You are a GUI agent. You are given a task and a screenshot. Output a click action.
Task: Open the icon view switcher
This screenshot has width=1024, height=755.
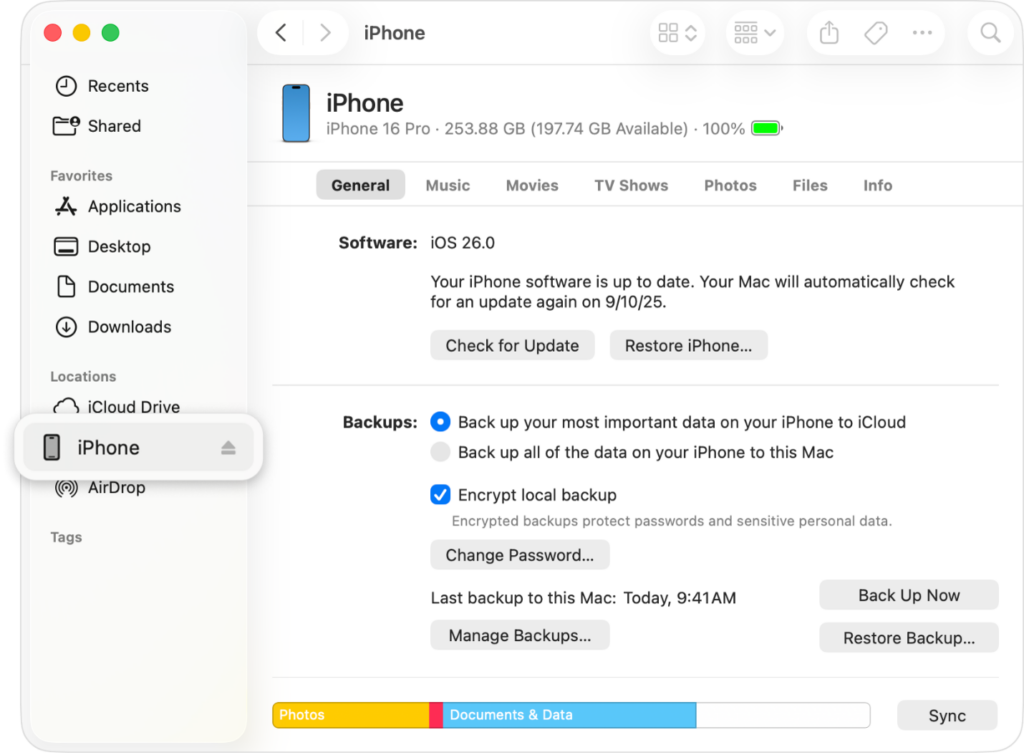(x=677, y=33)
